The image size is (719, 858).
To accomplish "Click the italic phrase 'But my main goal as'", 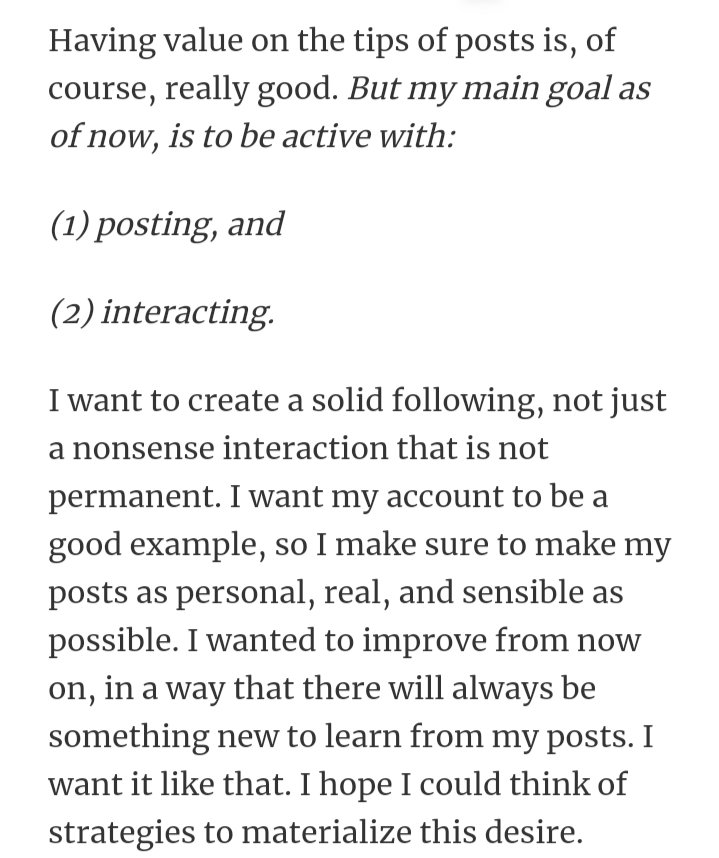I will (x=499, y=88).
